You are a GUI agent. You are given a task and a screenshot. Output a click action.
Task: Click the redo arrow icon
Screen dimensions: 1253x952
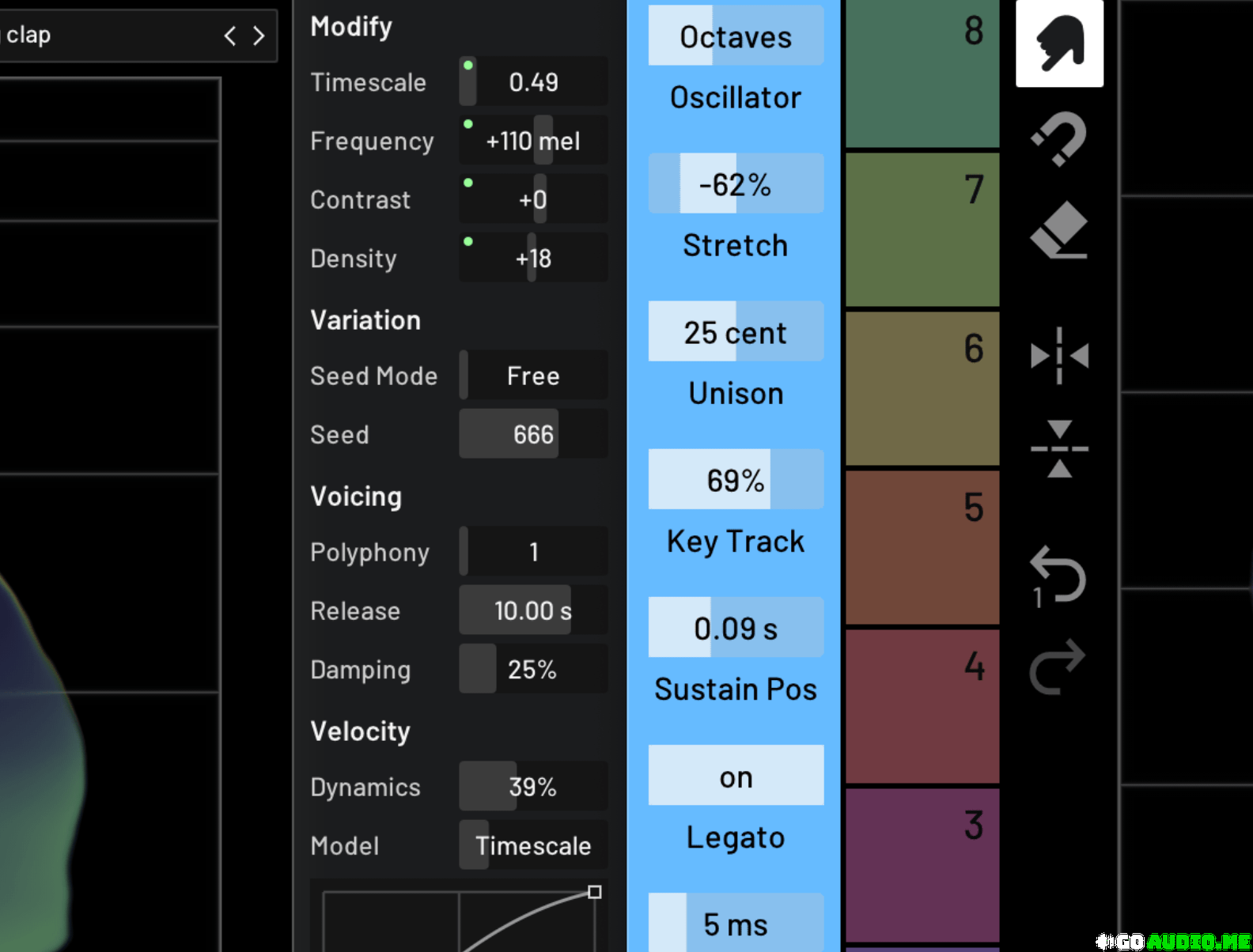1058,667
